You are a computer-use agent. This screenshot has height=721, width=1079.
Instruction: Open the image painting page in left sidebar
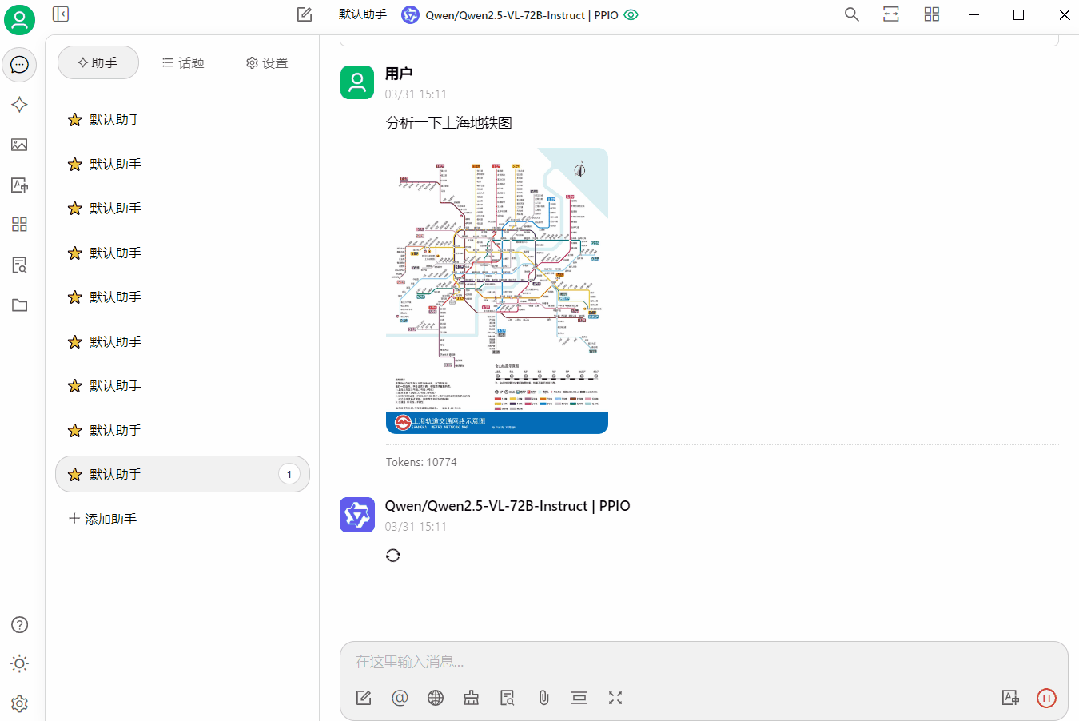click(x=19, y=144)
